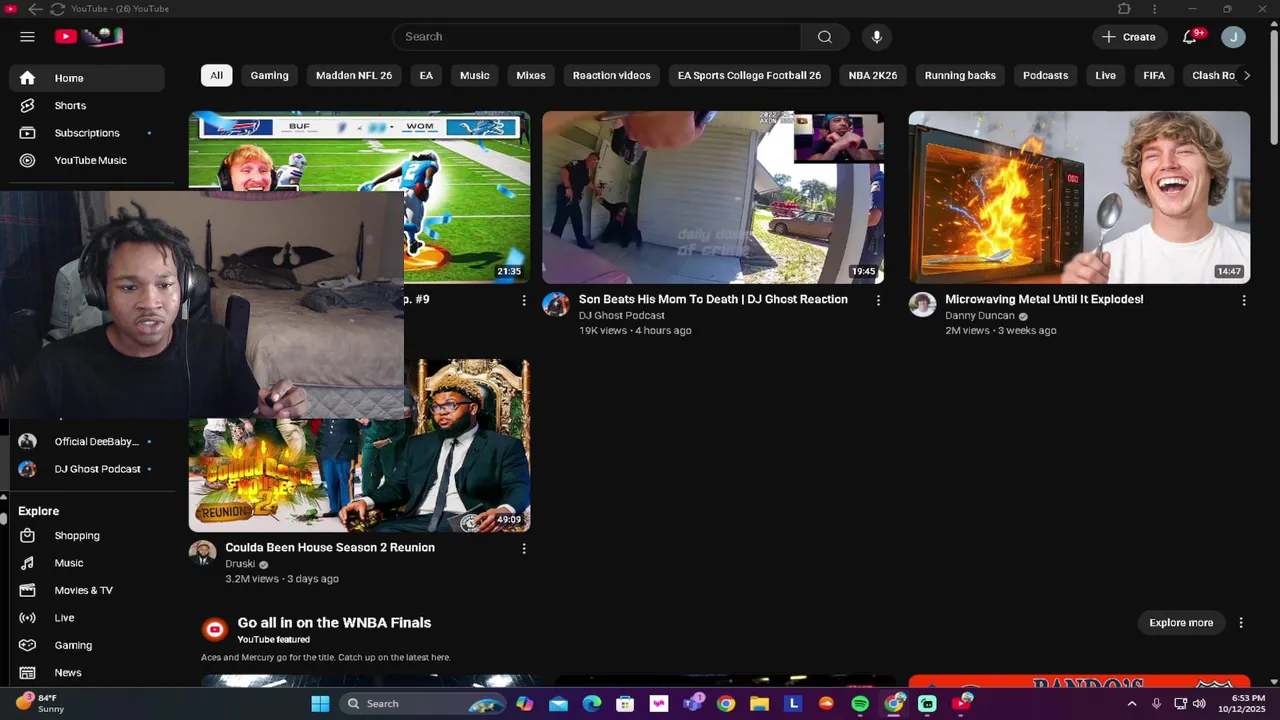Open the account avatar menu
This screenshot has width=1280, height=720.
pos(1233,37)
